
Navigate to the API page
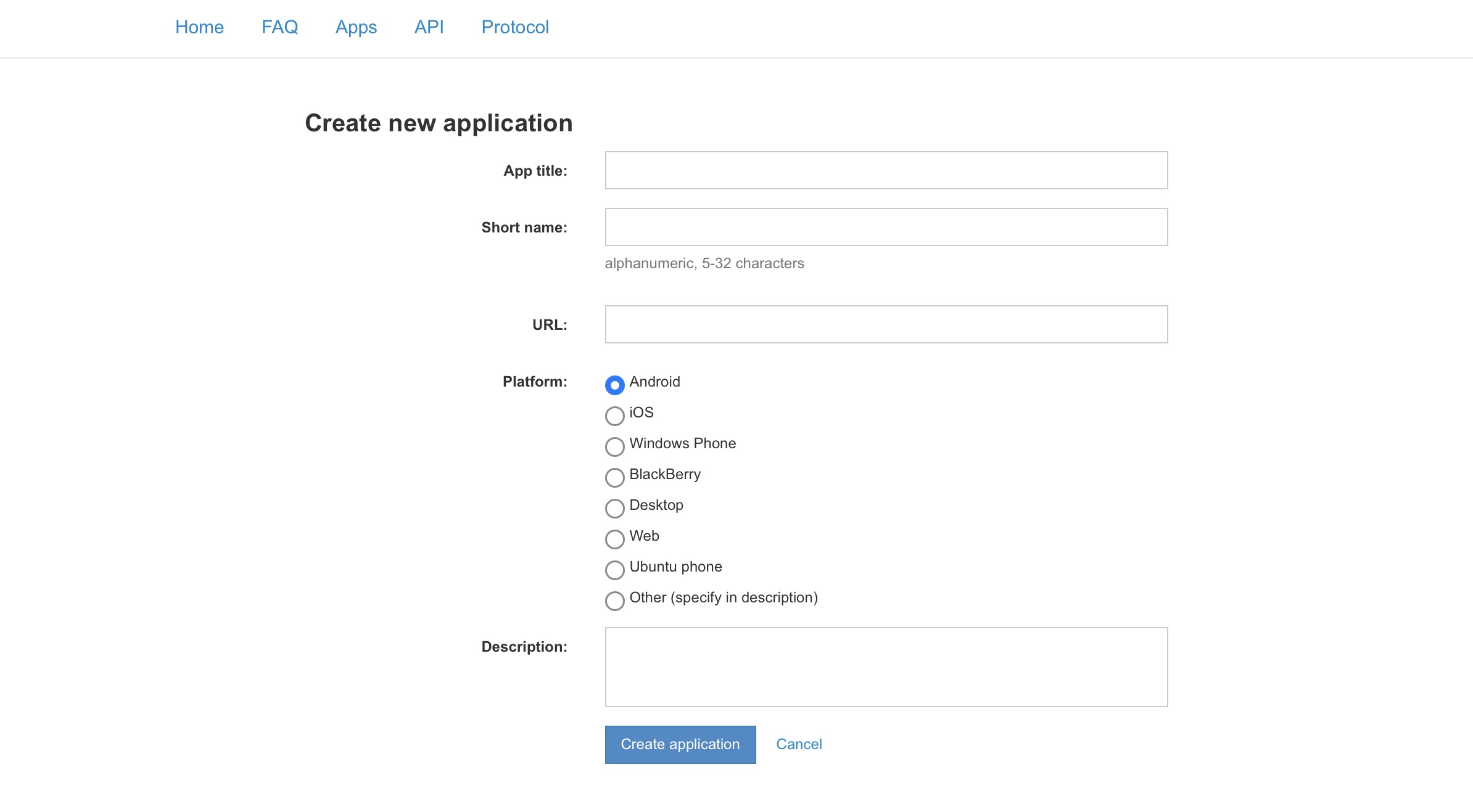point(429,27)
